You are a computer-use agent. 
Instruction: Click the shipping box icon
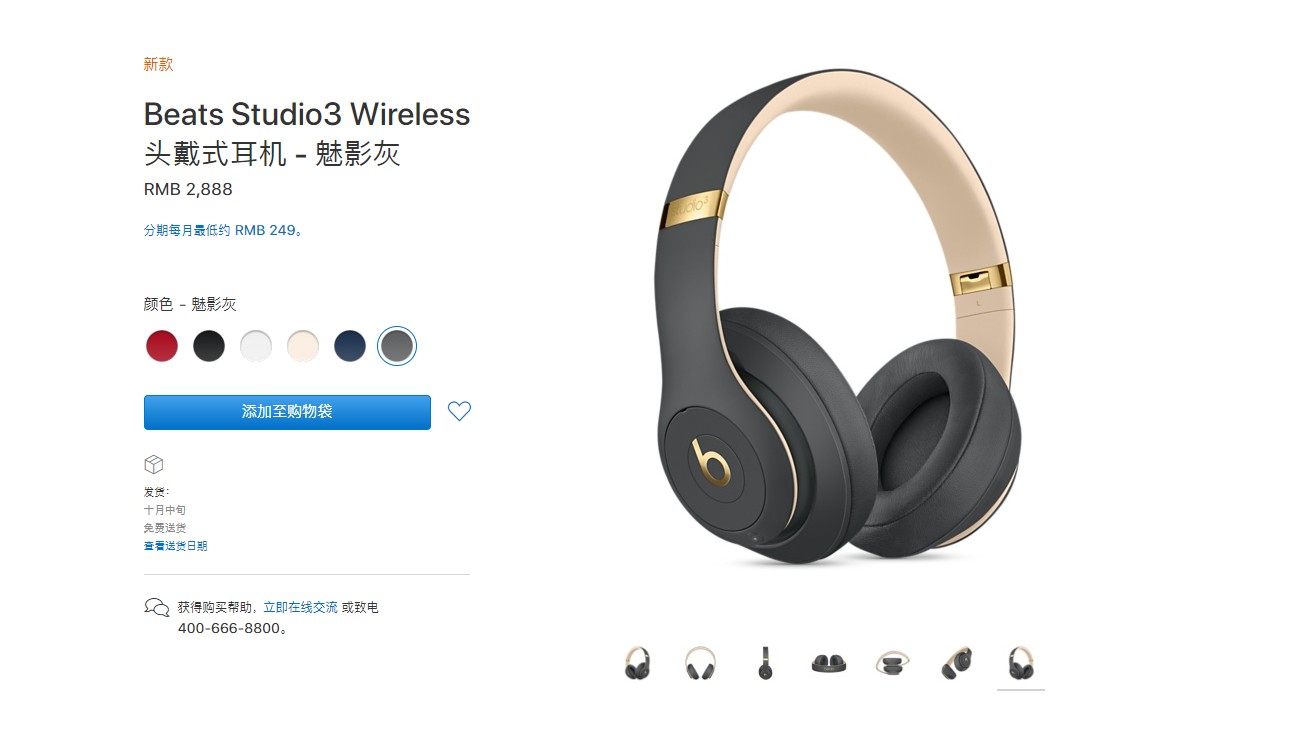point(153,465)
